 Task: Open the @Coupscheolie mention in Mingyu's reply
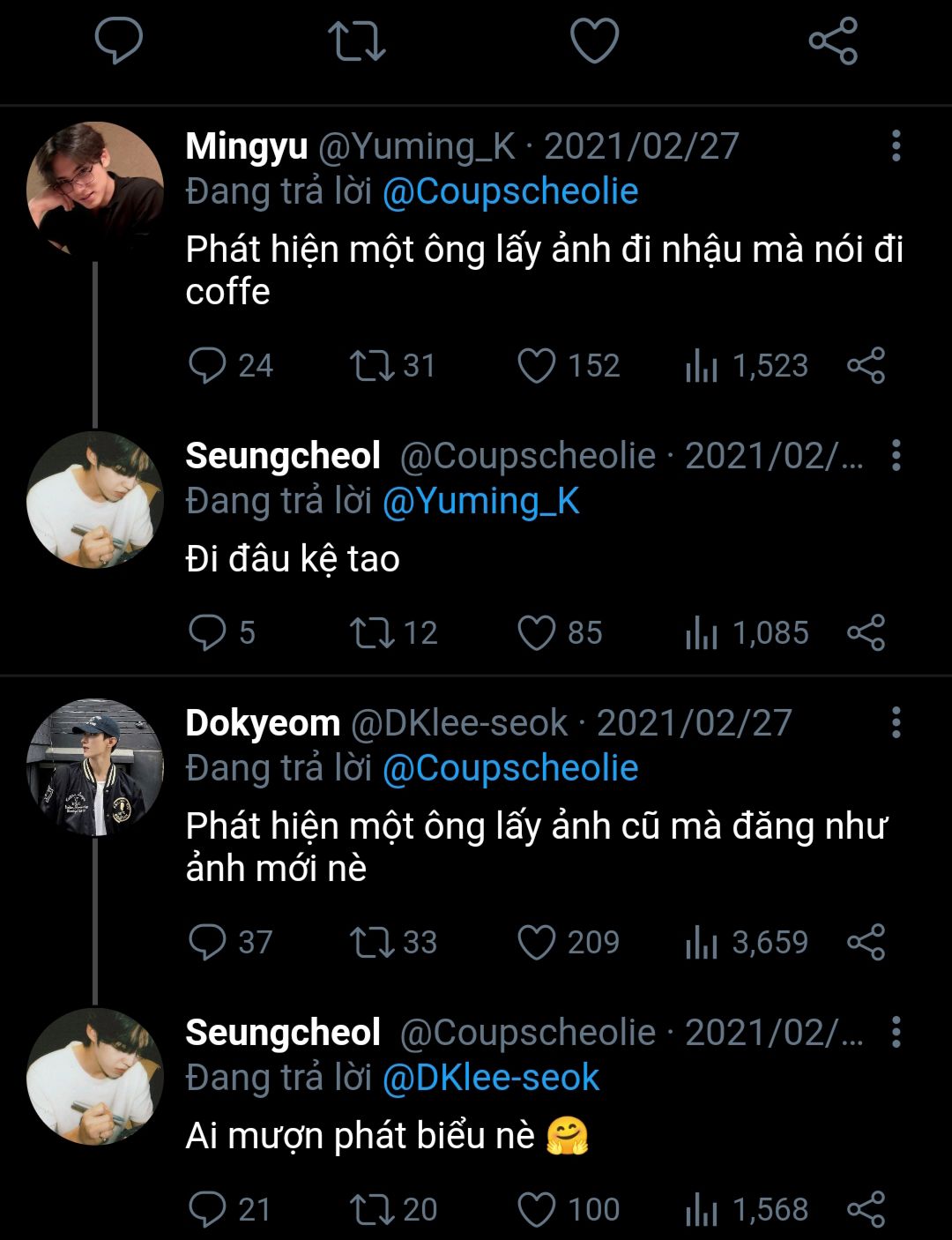(x=510, y=191)
